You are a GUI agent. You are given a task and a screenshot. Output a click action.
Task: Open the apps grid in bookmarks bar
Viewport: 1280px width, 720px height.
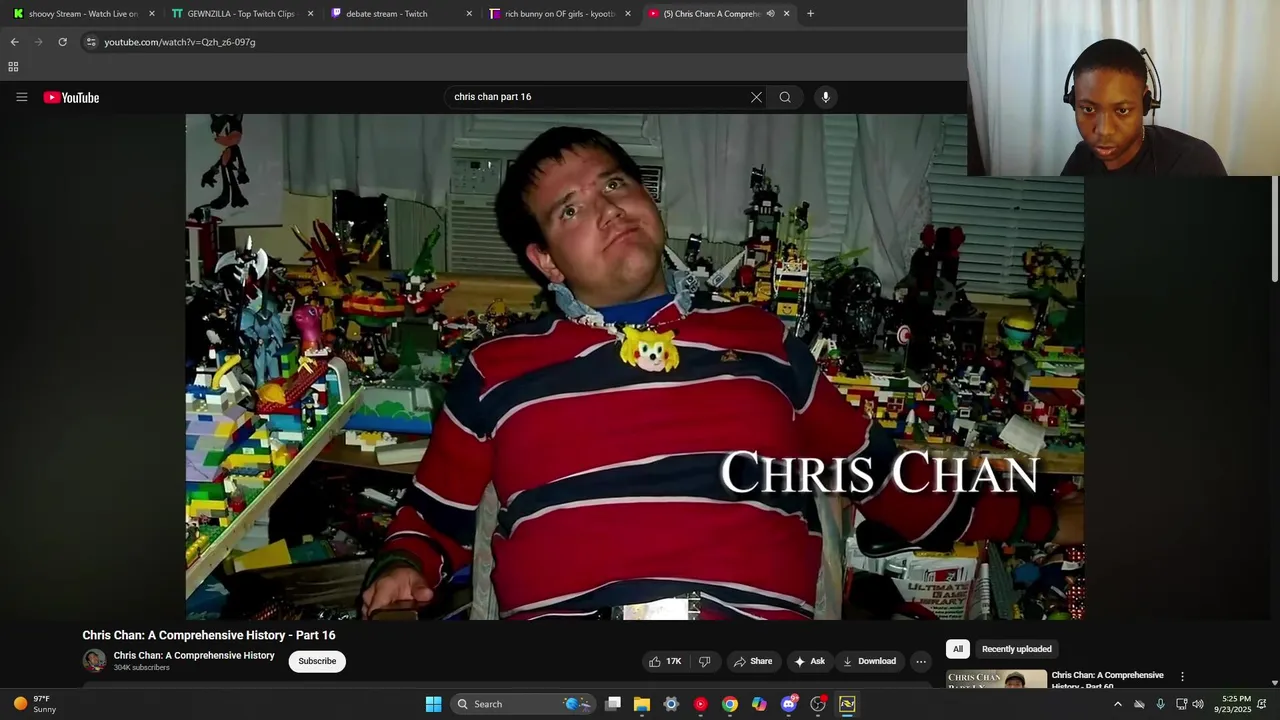(x=13, y=67)
